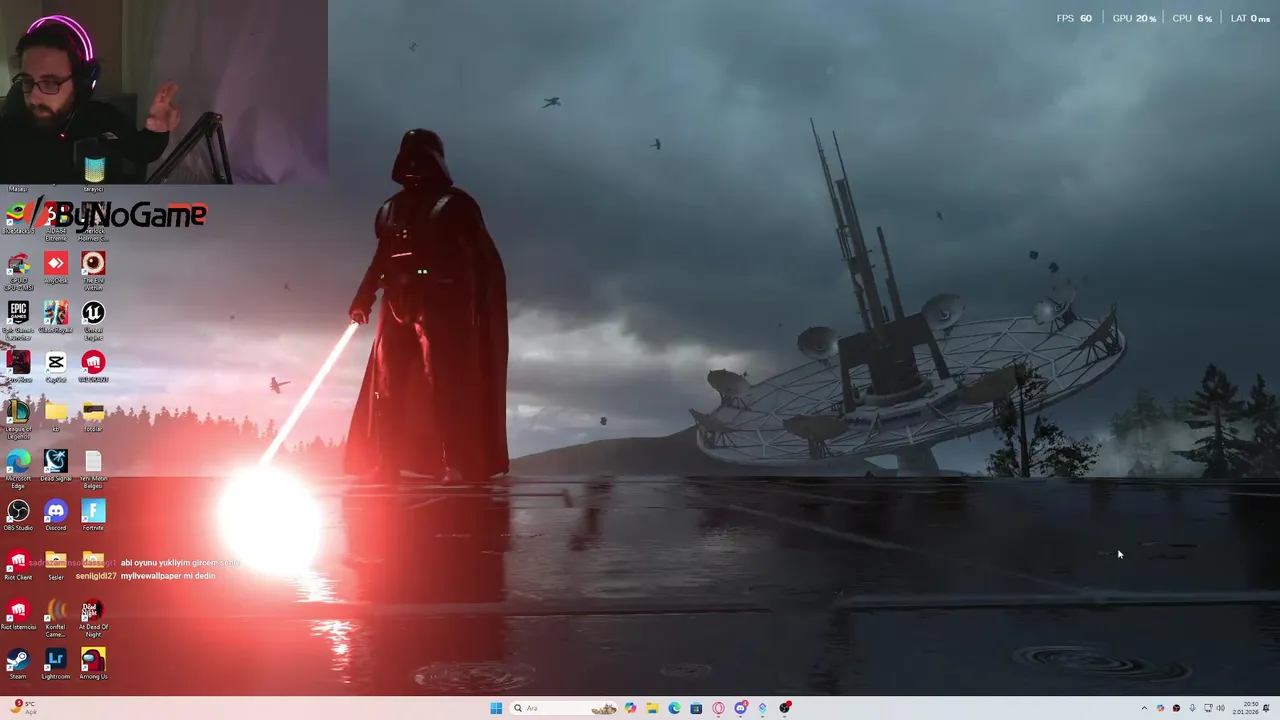Viewport: 1280px width, 720px height.
Task: Select the AnyDesk desktop icon
Action: point(56,267)
